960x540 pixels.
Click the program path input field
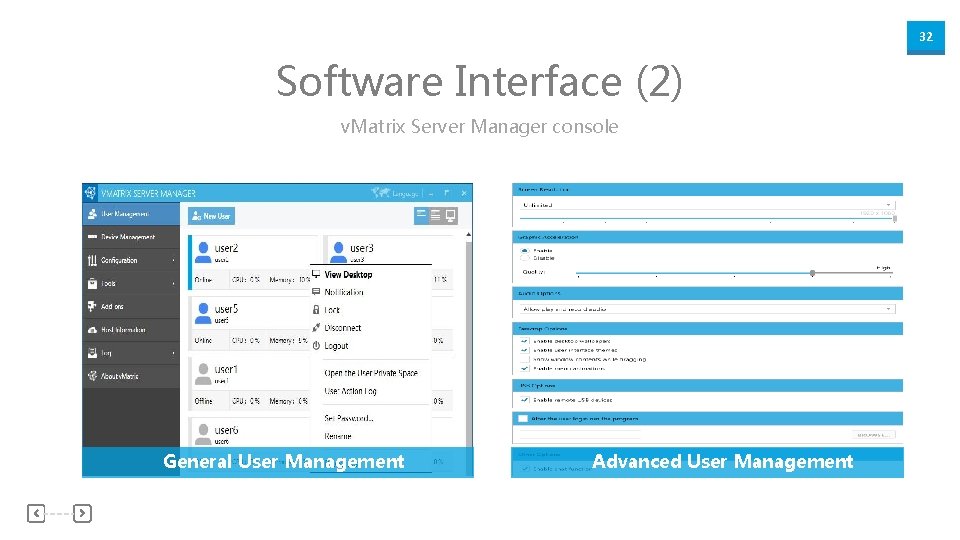click(x=579, y=435)
